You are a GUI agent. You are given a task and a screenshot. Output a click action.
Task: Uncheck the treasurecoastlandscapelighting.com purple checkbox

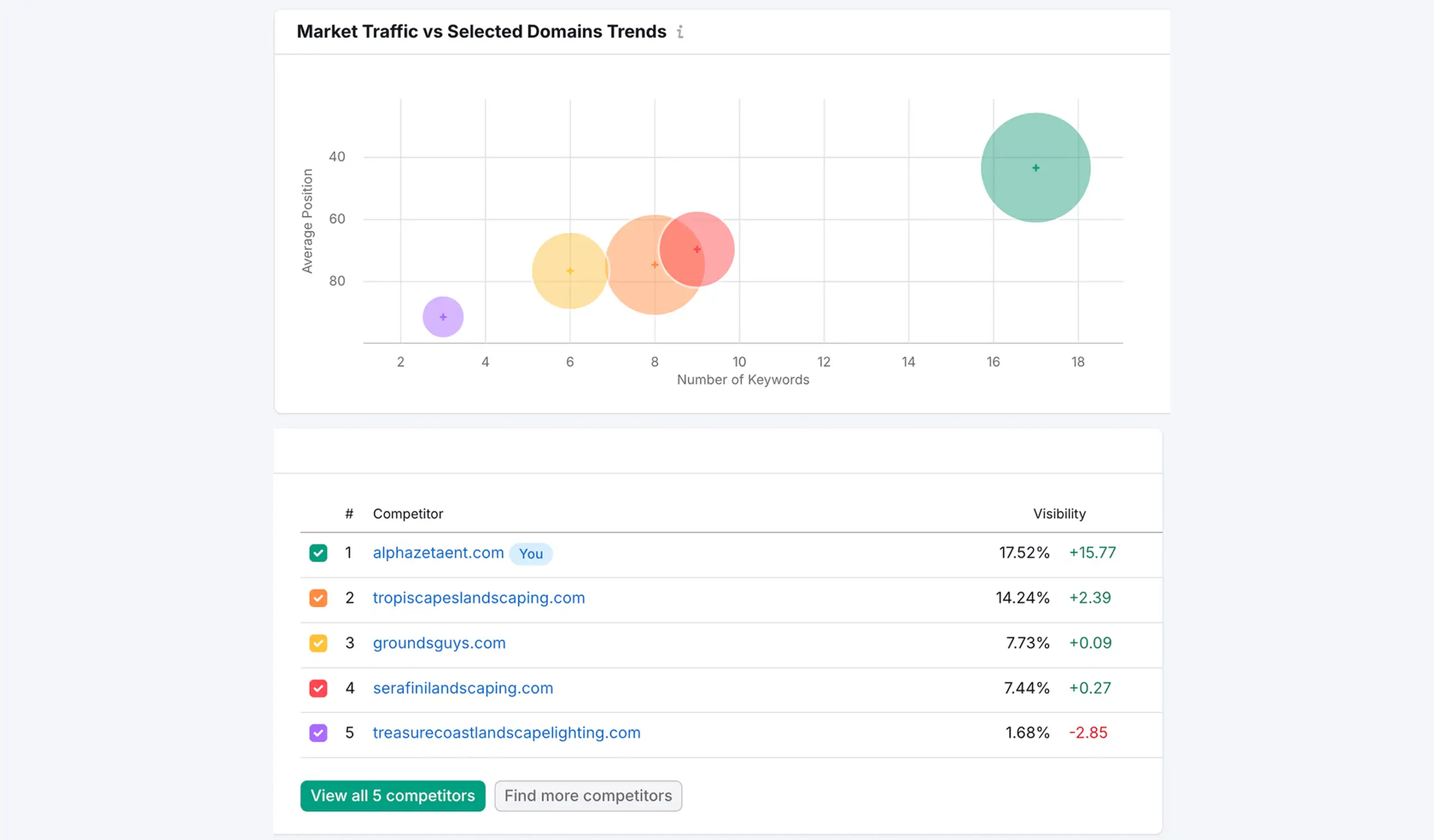[x=318, y=733]
